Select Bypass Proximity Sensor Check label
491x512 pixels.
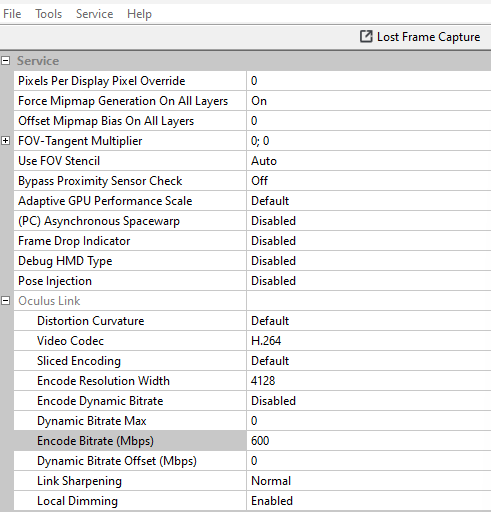coord(100,181)
